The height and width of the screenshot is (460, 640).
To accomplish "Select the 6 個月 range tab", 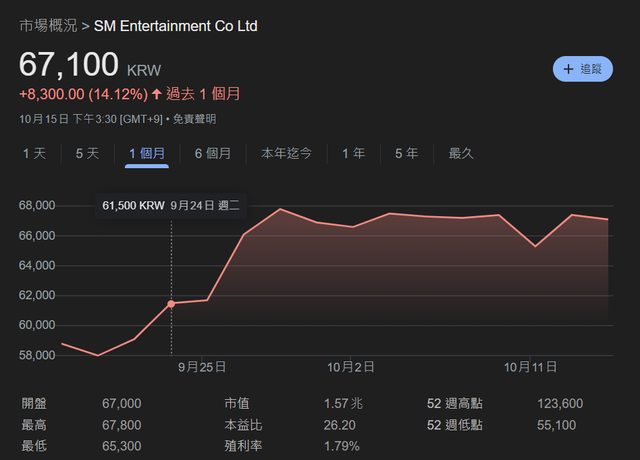I will [x=213, y=153].
